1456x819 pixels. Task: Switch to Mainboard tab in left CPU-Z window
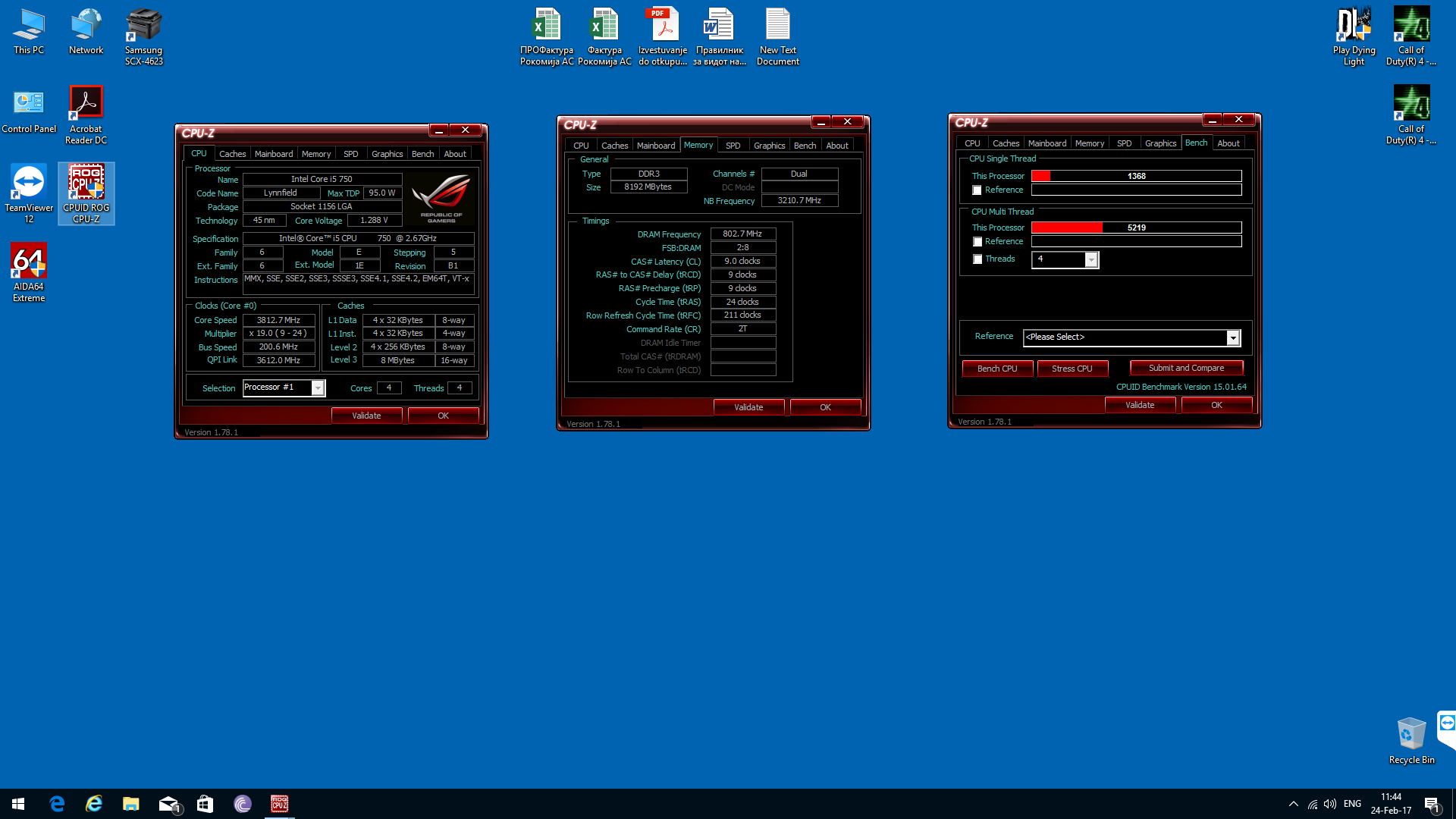coord(274,154)
